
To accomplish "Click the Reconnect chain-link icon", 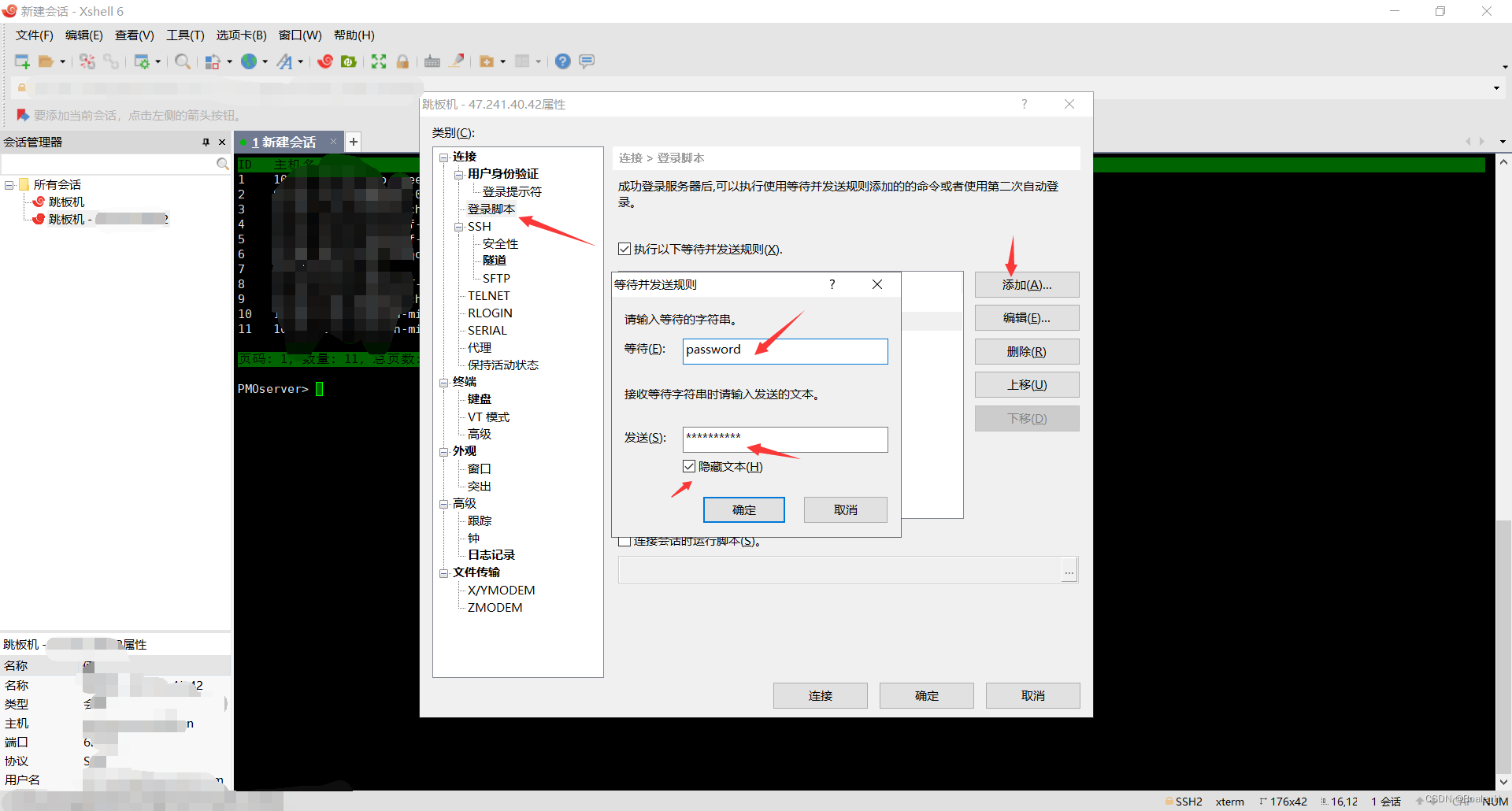I will click(111, 61).
